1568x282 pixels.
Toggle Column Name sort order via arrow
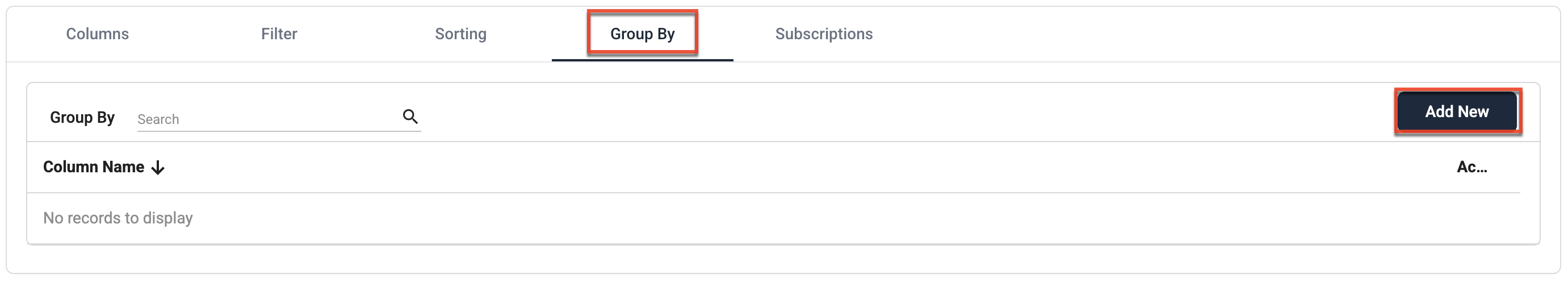[x=158, y=168]
